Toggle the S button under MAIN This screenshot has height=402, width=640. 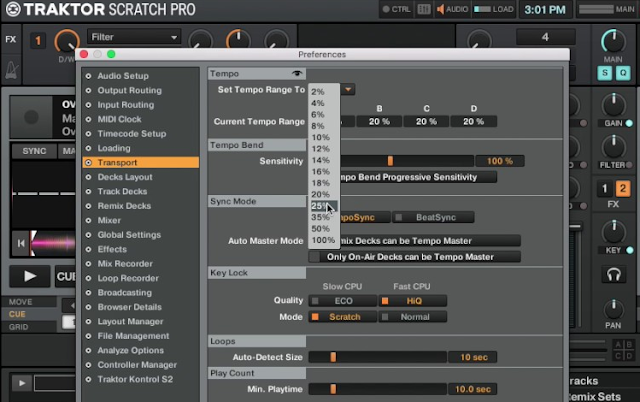[605, 73]
